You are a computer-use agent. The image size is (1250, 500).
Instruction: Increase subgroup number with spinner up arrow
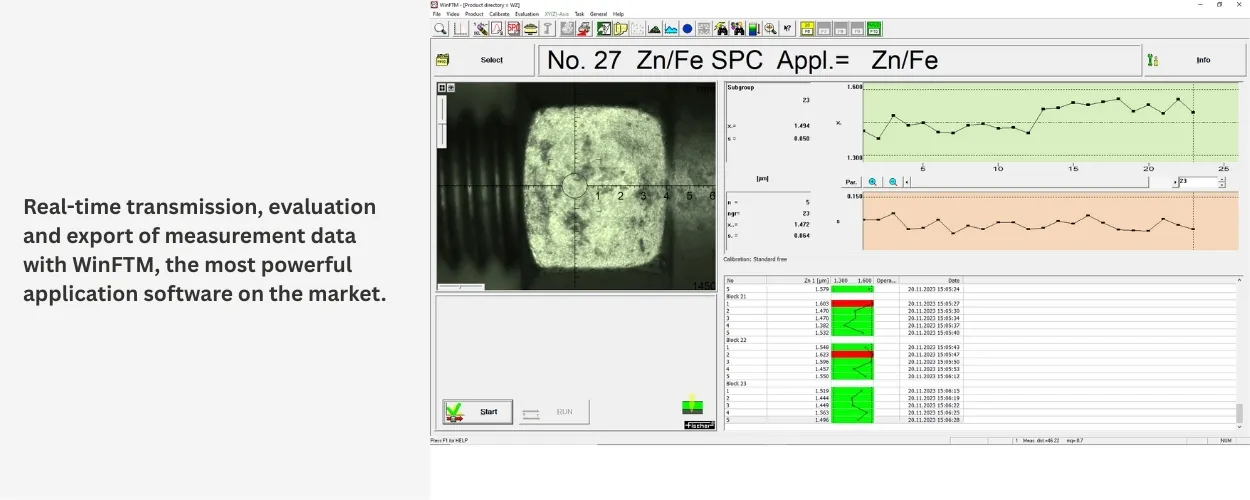pyautogui.click(x=1221, y=179)
